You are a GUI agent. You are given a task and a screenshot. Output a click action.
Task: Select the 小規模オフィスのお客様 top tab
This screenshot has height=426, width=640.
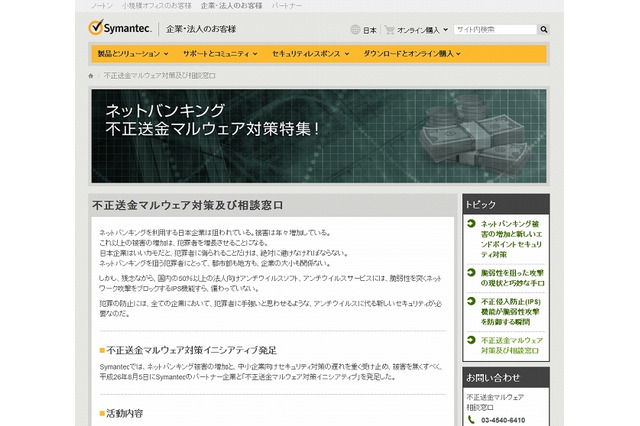[156, 6]
